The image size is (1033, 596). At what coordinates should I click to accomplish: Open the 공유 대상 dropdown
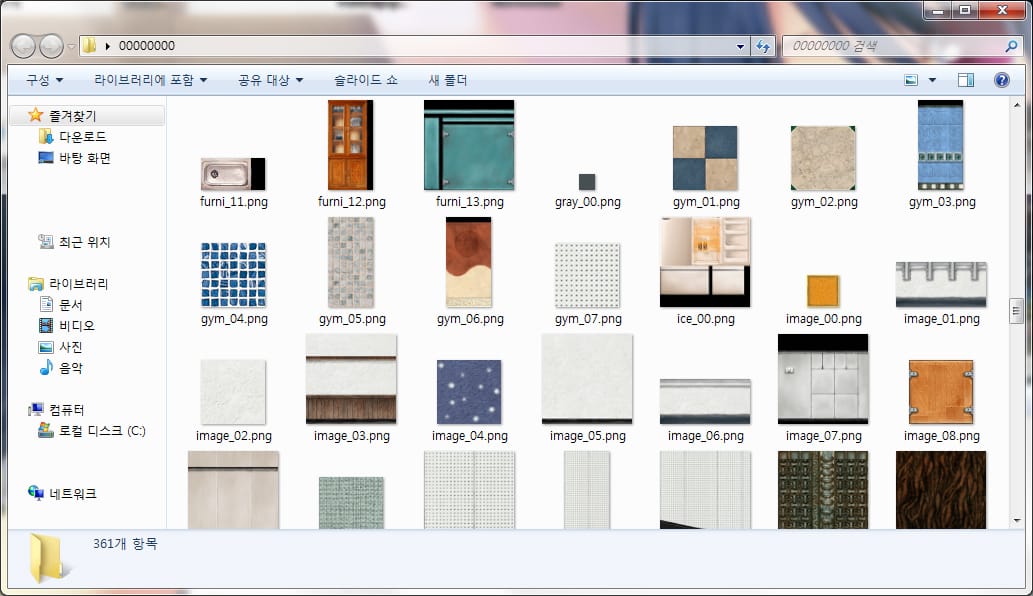(271, 80)
